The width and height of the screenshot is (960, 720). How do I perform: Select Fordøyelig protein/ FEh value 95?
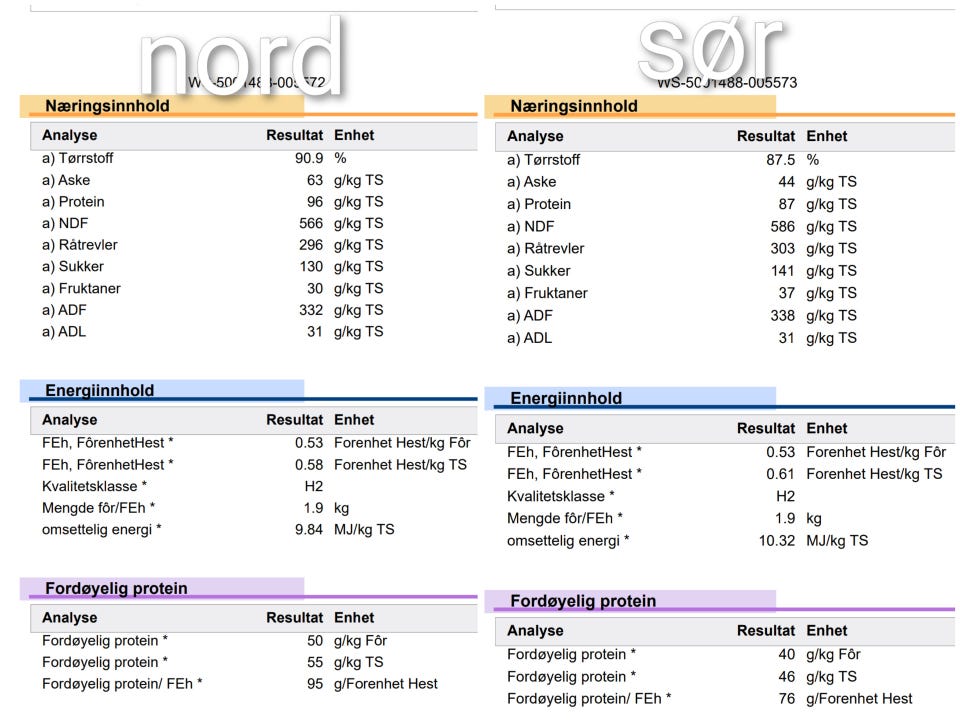[x=315, y=683]
